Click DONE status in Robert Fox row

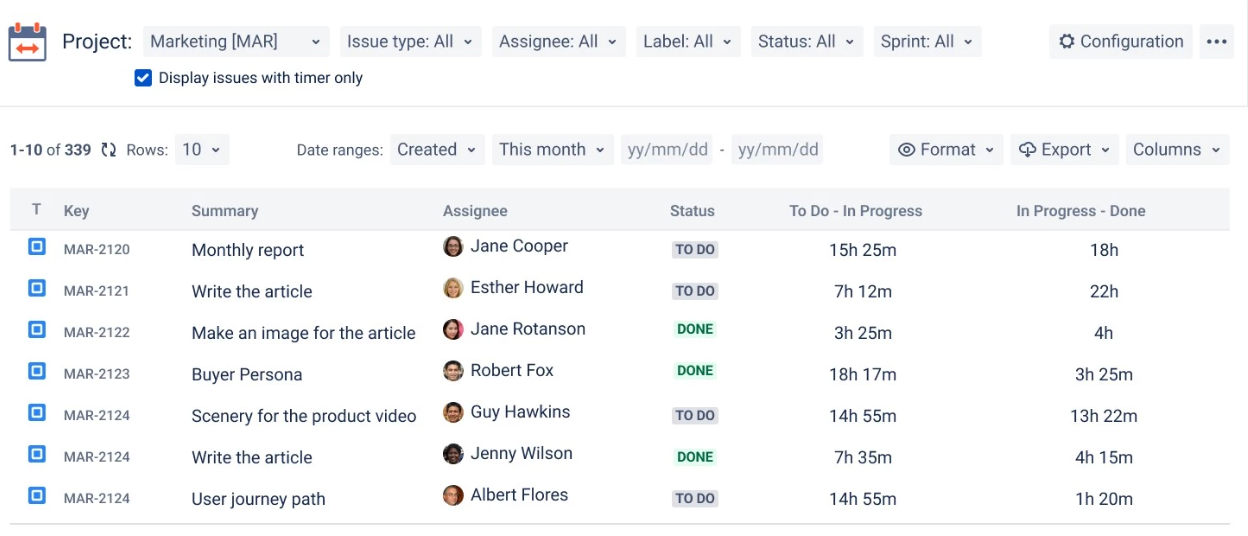[x=695, y=371]
